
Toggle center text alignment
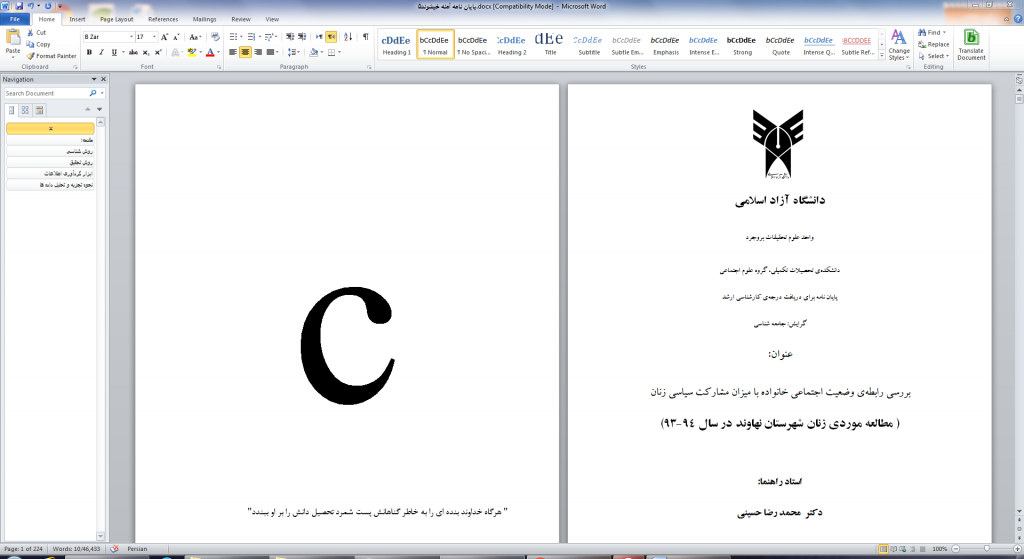coord(245,52)
